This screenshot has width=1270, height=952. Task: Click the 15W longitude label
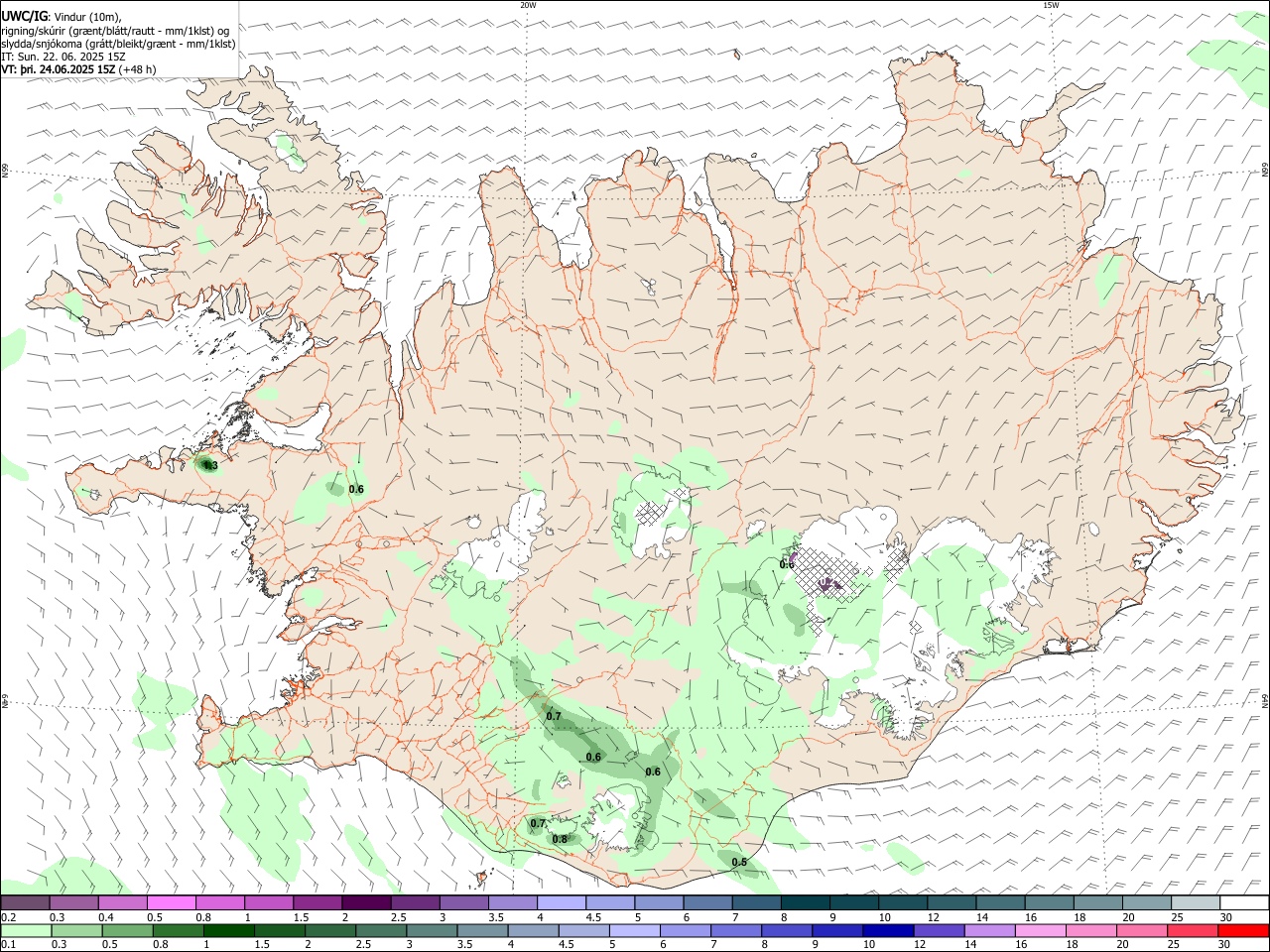[1050, 5]
